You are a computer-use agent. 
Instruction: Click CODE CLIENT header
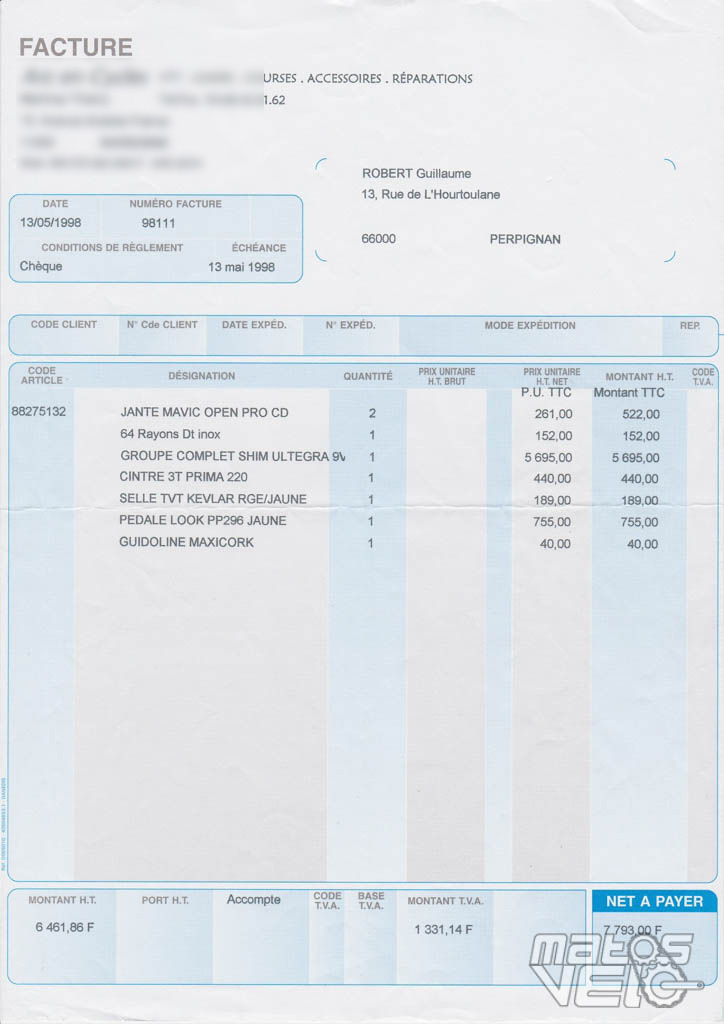[x=64, y=325]
